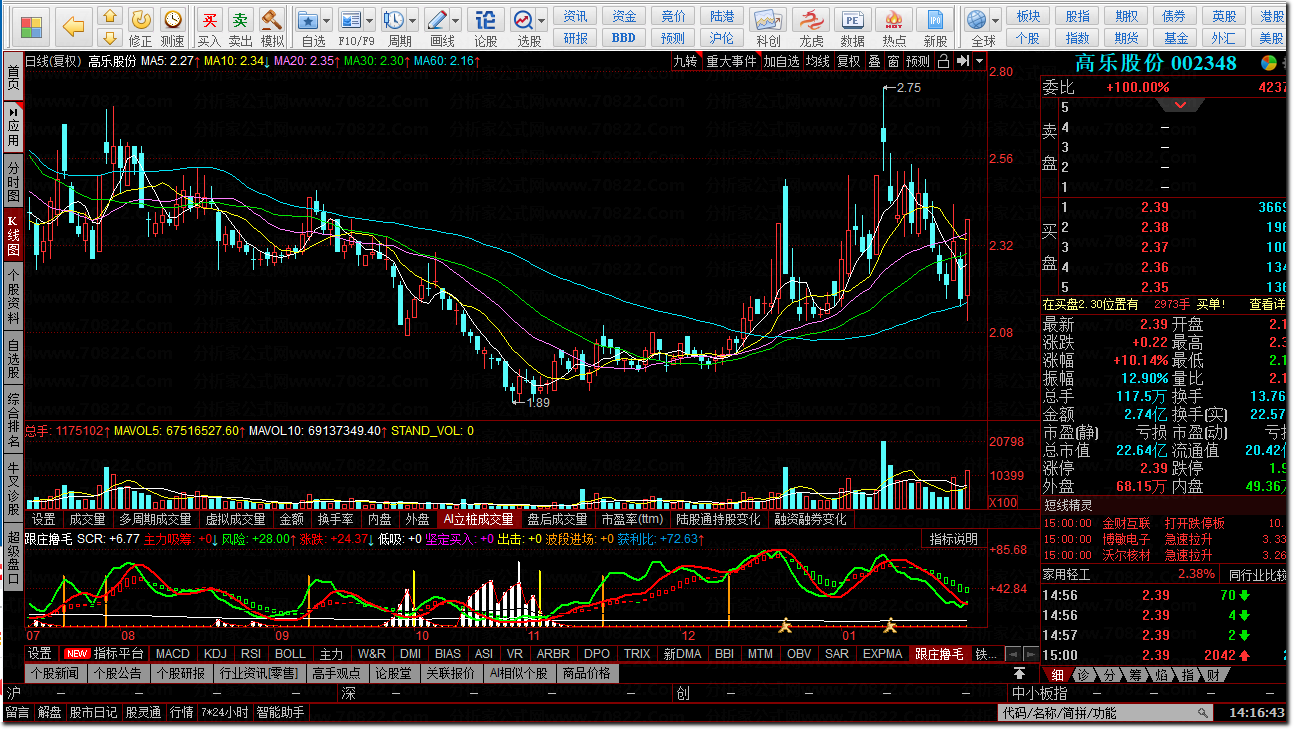Open the 选股 stock screener icon
This screenshot has width=1295, height=730.
[x=523, y=19]
